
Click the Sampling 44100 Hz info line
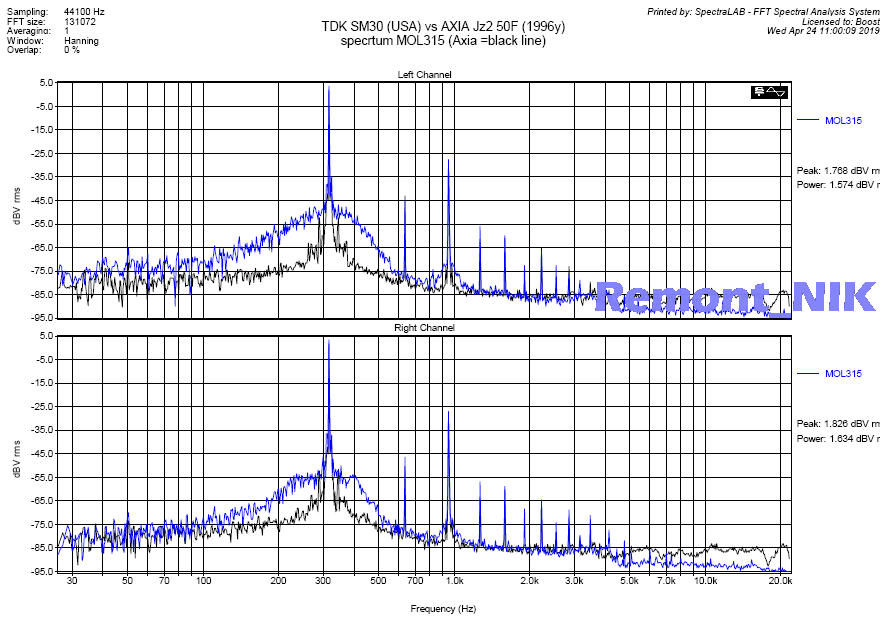(x=53, y=11)
